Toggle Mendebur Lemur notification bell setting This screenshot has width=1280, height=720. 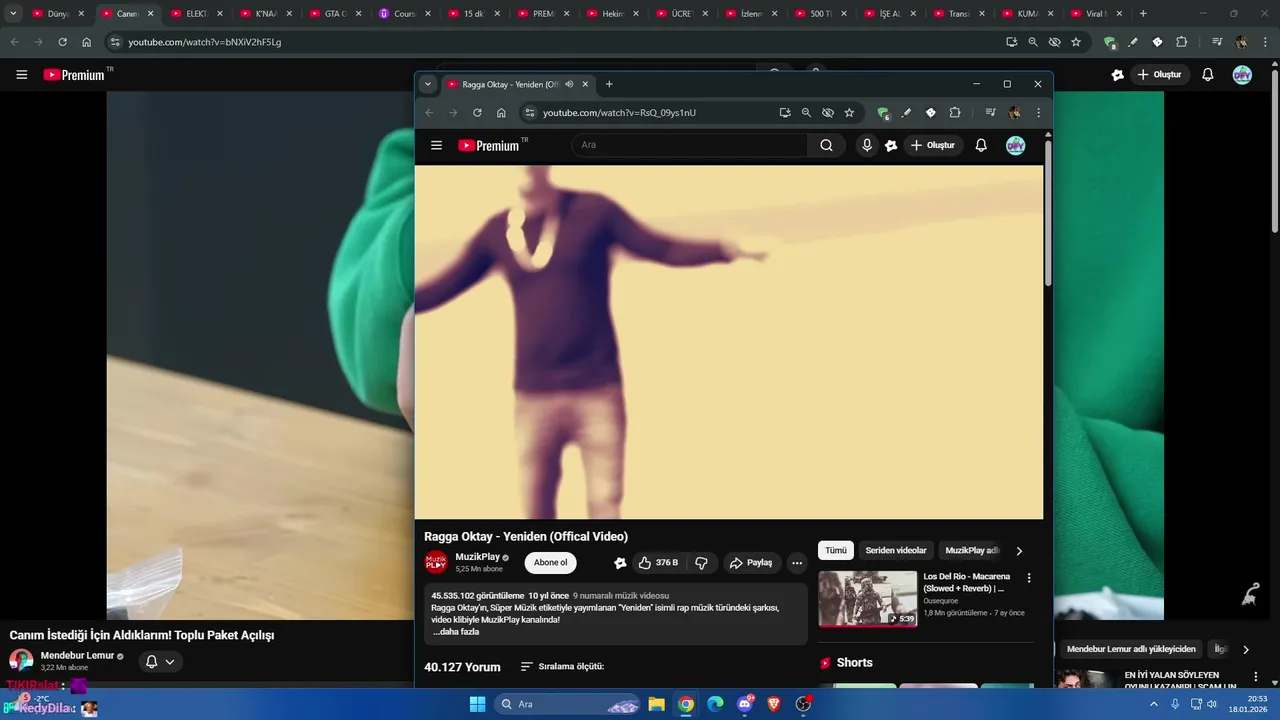[160, 661]
